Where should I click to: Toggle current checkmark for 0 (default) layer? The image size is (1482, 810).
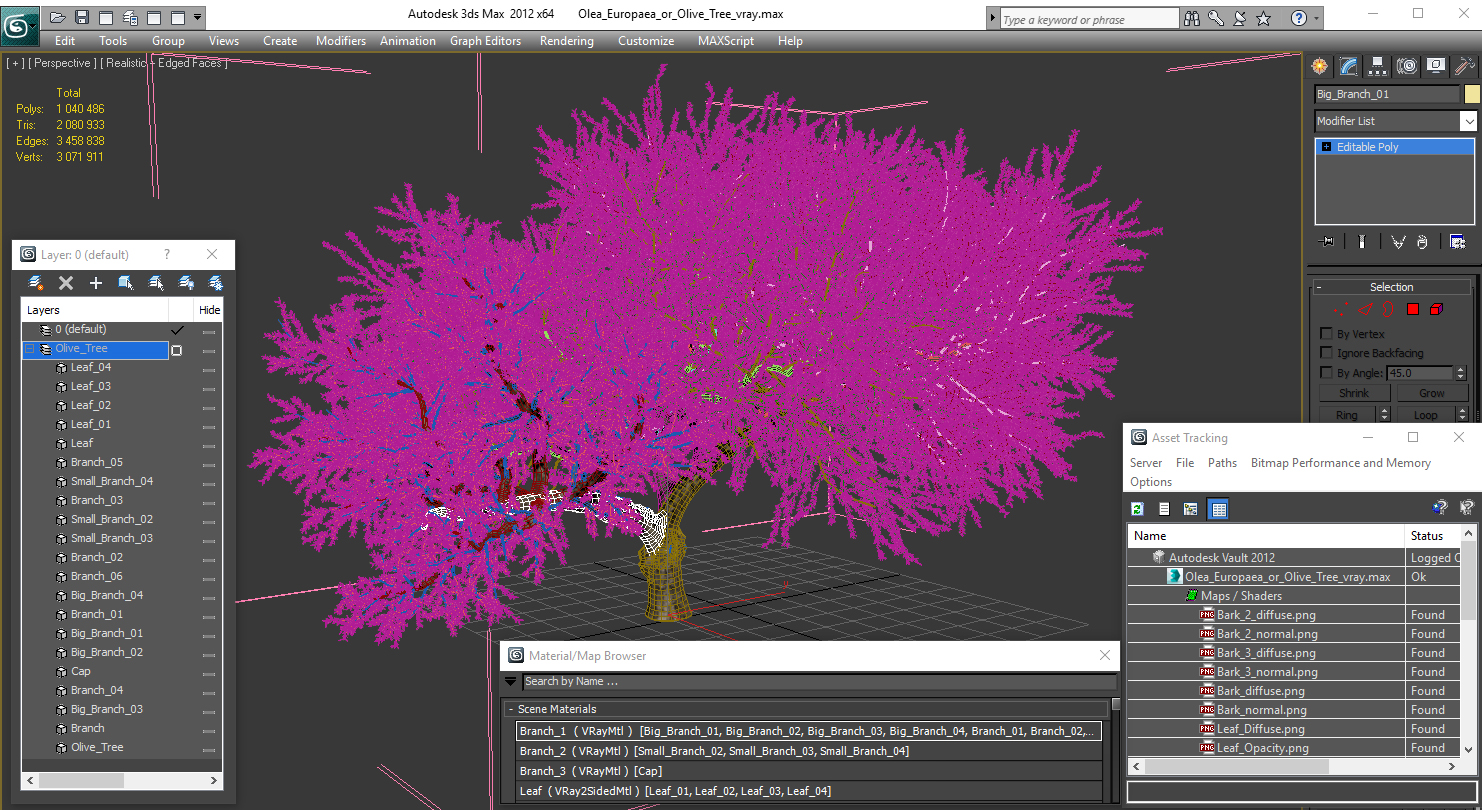[x=177, y=330]
